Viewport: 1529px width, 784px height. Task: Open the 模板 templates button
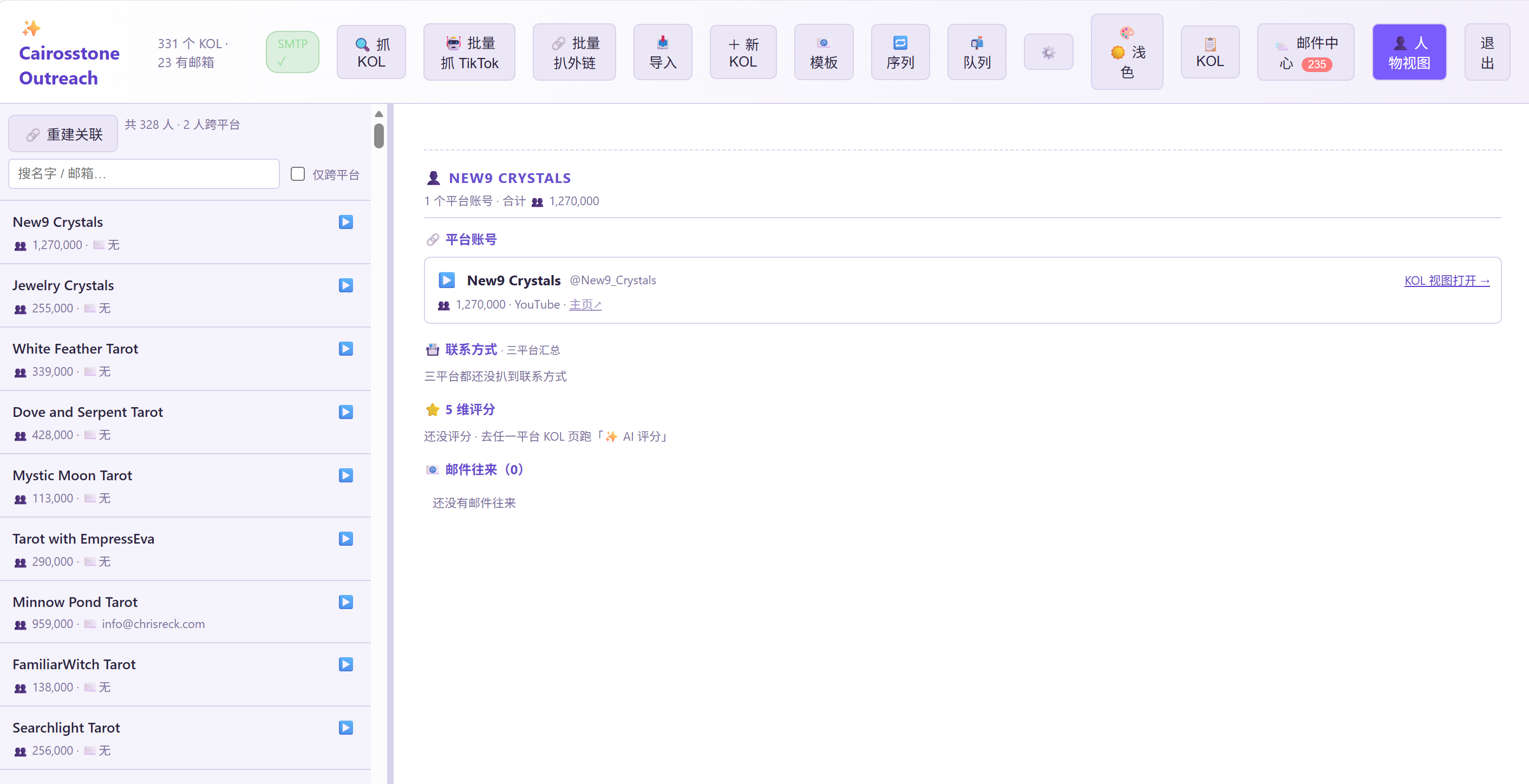pos(824,52)
